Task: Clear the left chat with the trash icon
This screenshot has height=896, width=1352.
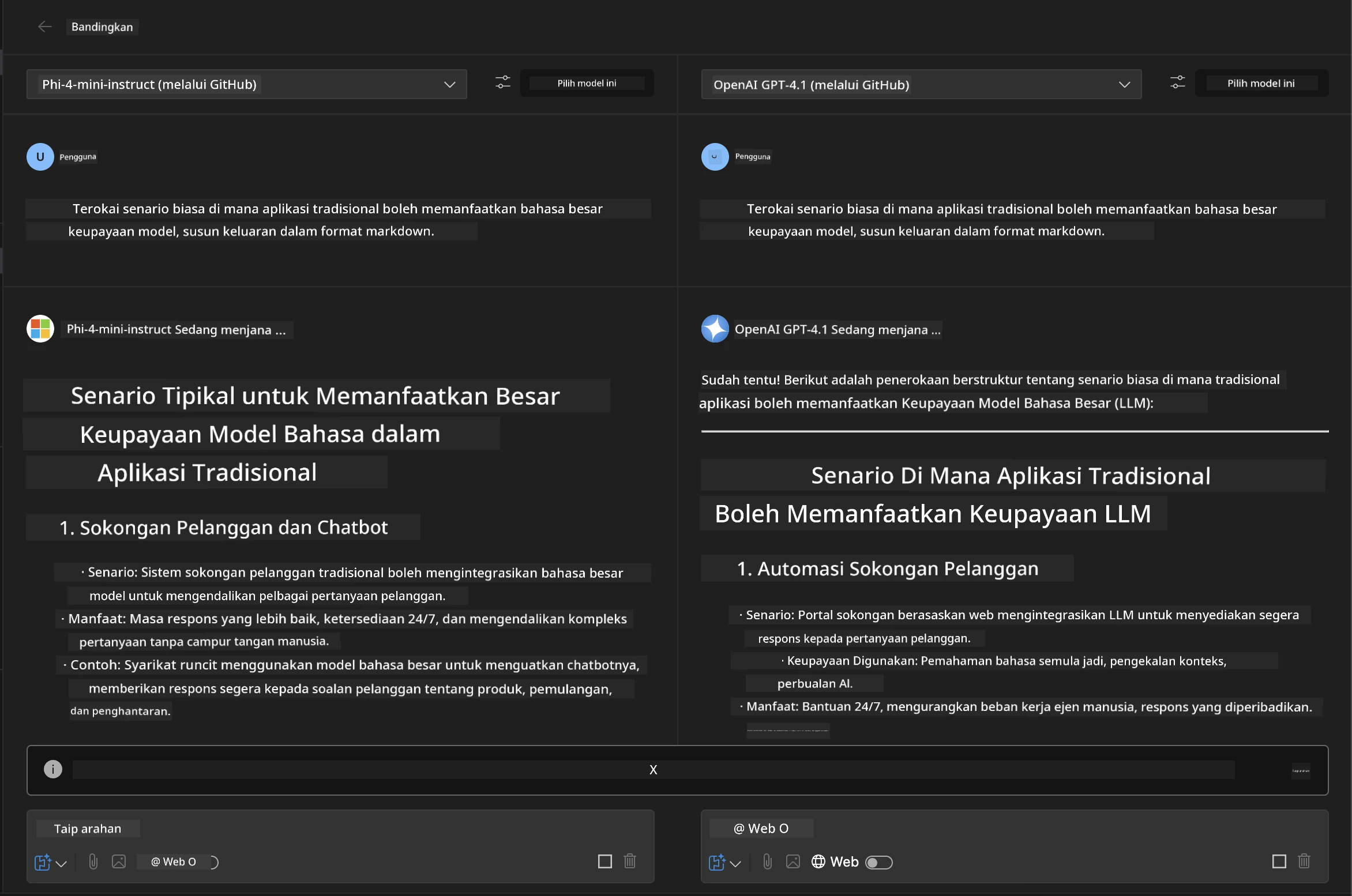Action: [x=630, y=861]
